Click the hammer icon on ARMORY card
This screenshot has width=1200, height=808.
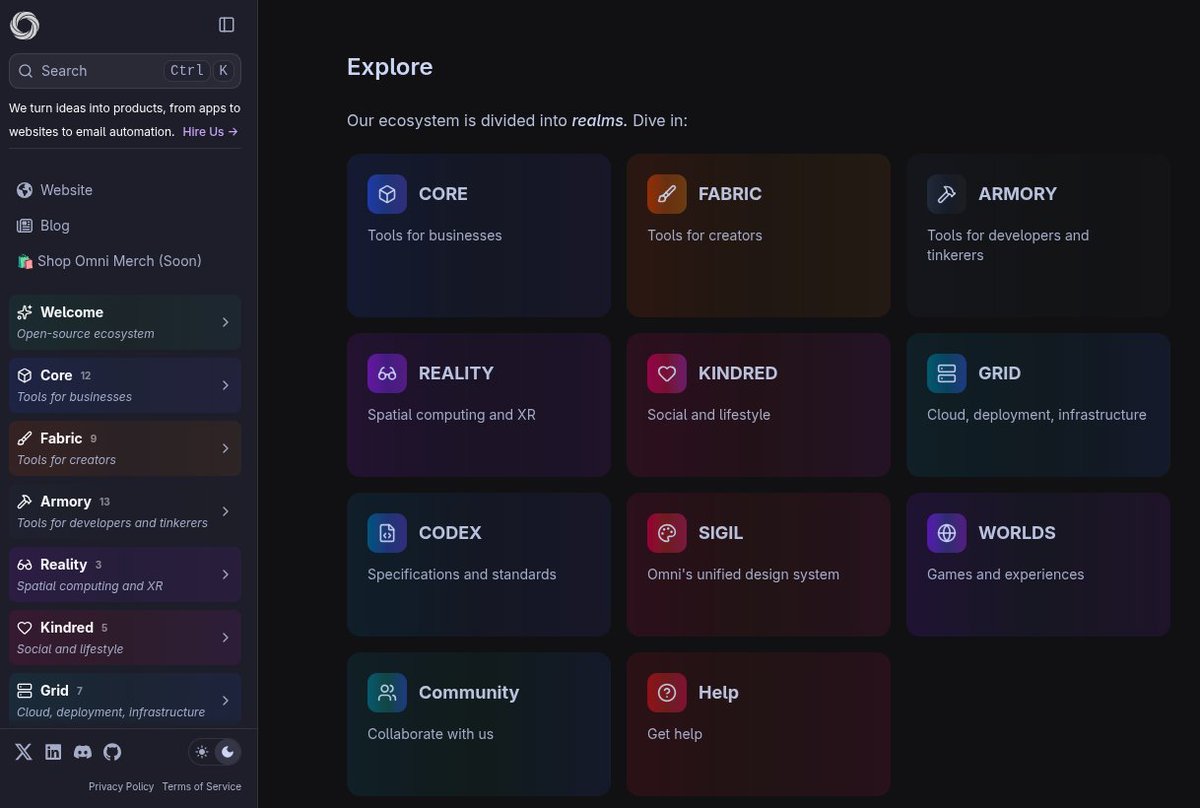point(947,194)
